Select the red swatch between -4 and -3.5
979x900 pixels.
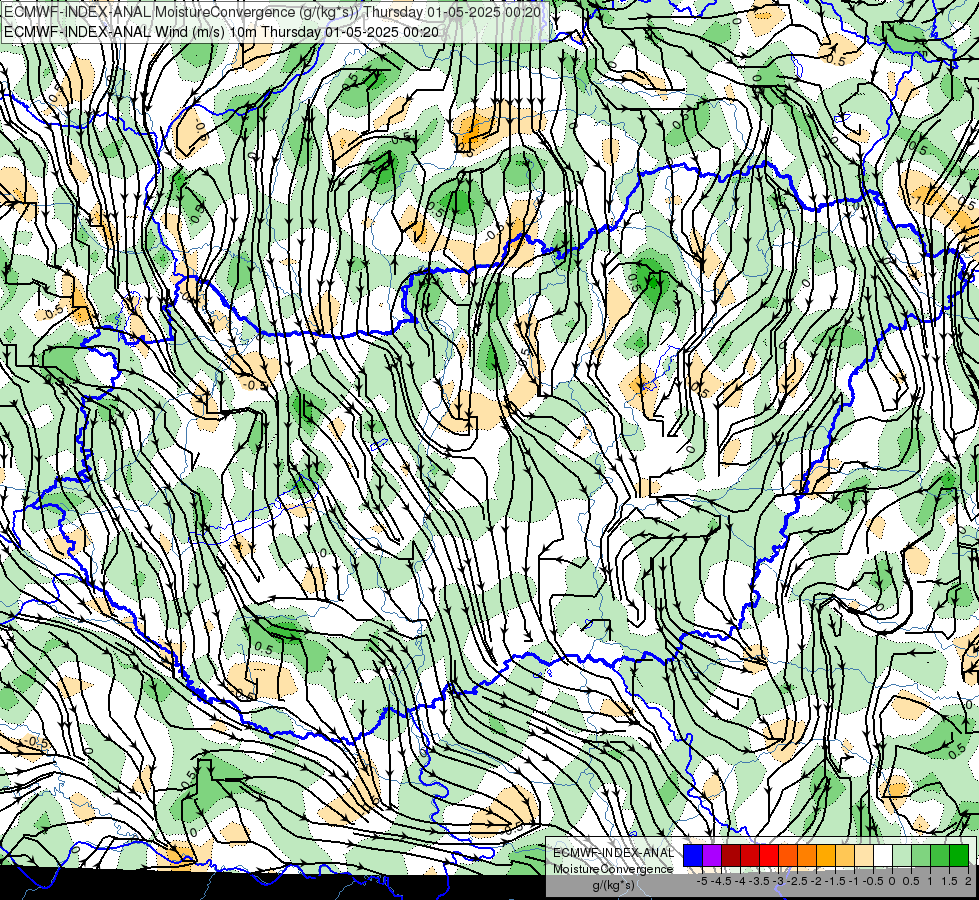coord(750,855)
